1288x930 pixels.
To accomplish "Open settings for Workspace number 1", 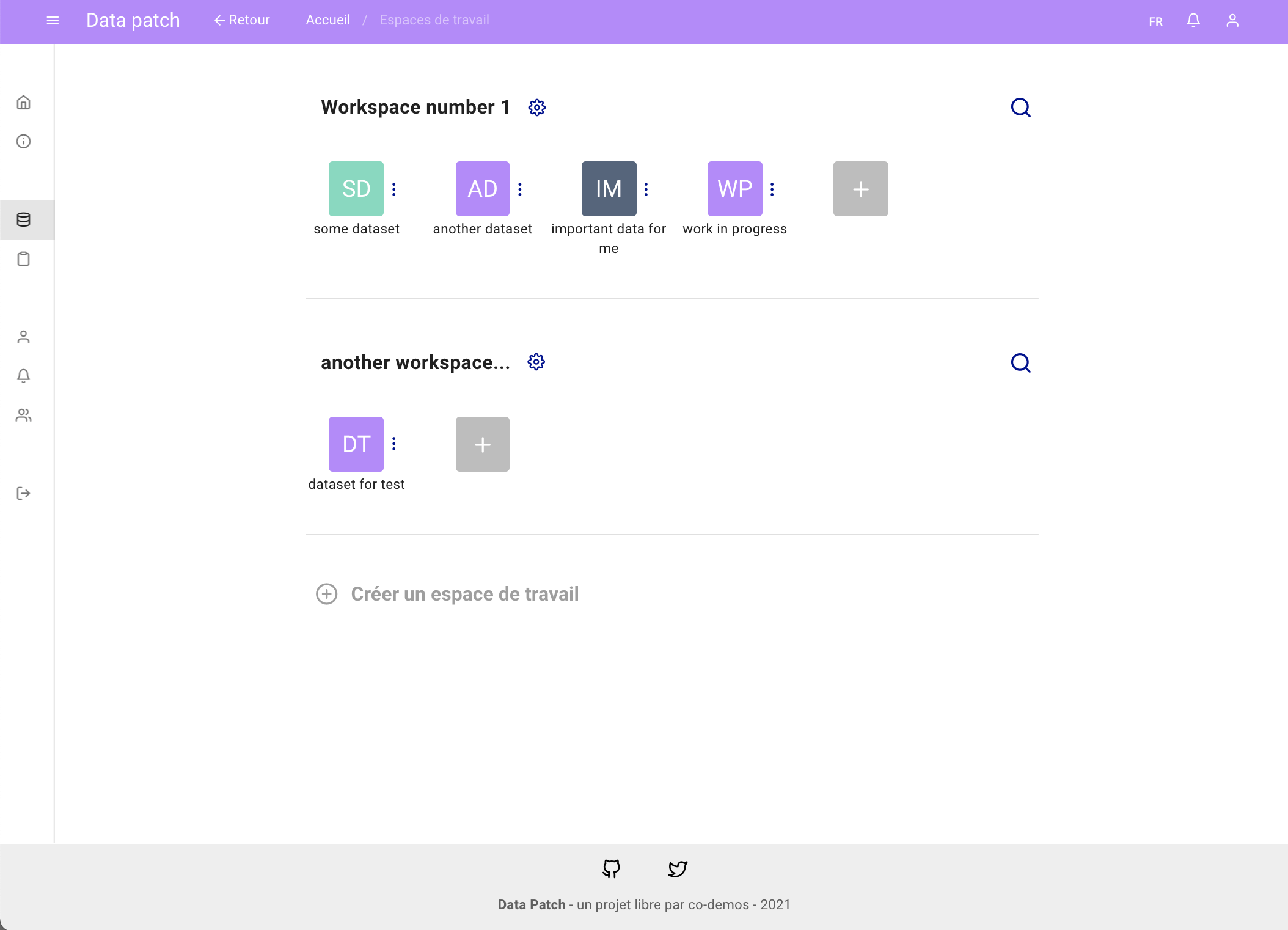I will point(537,107).
